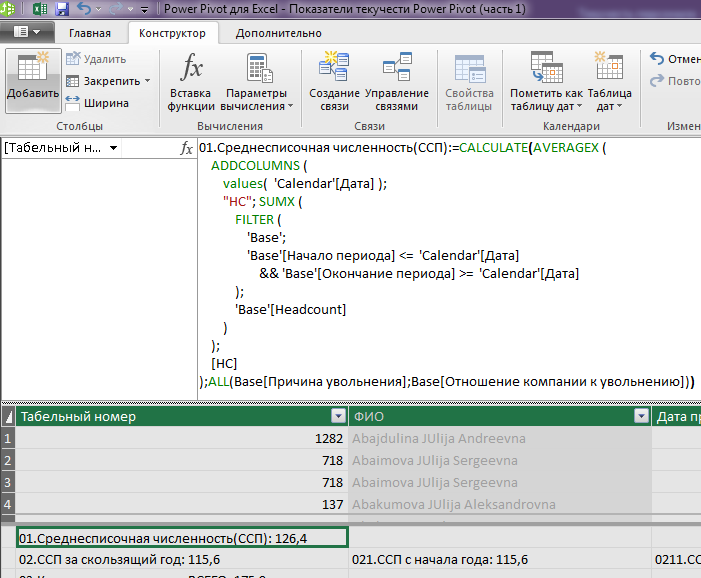Click the Date Table (Таблица дат) icon
The image size is (701, 578).
tap(609, 65)
